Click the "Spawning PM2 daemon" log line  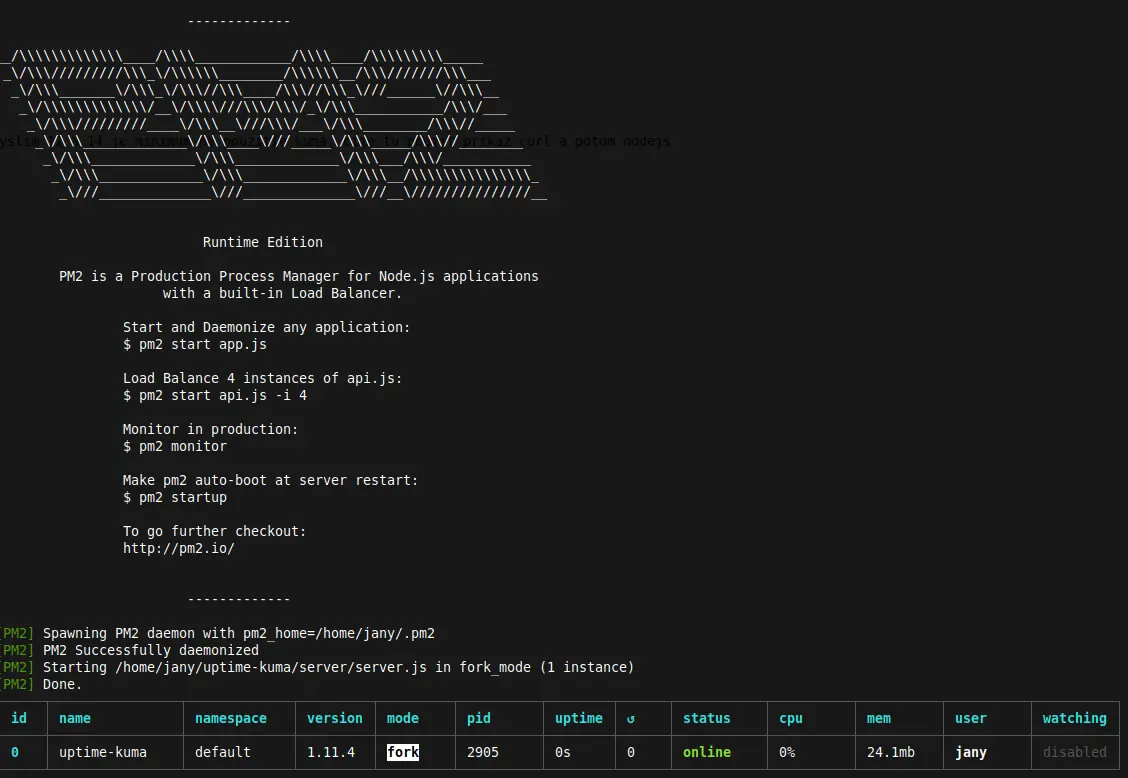[217, 633]
